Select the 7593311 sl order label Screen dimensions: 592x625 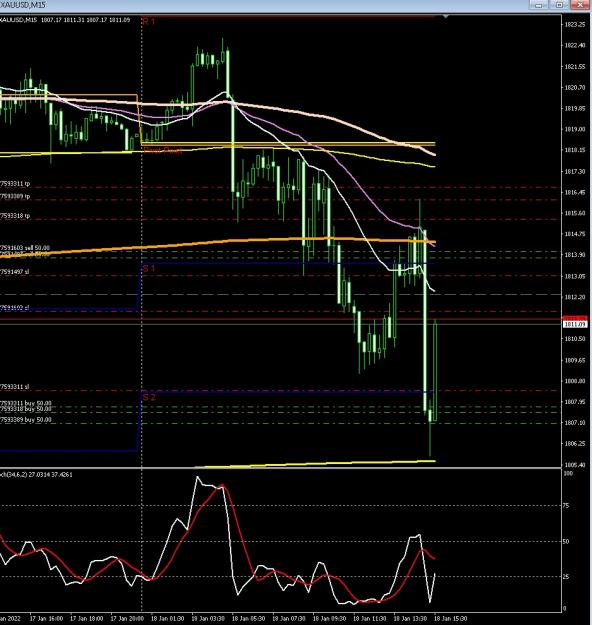14,387
